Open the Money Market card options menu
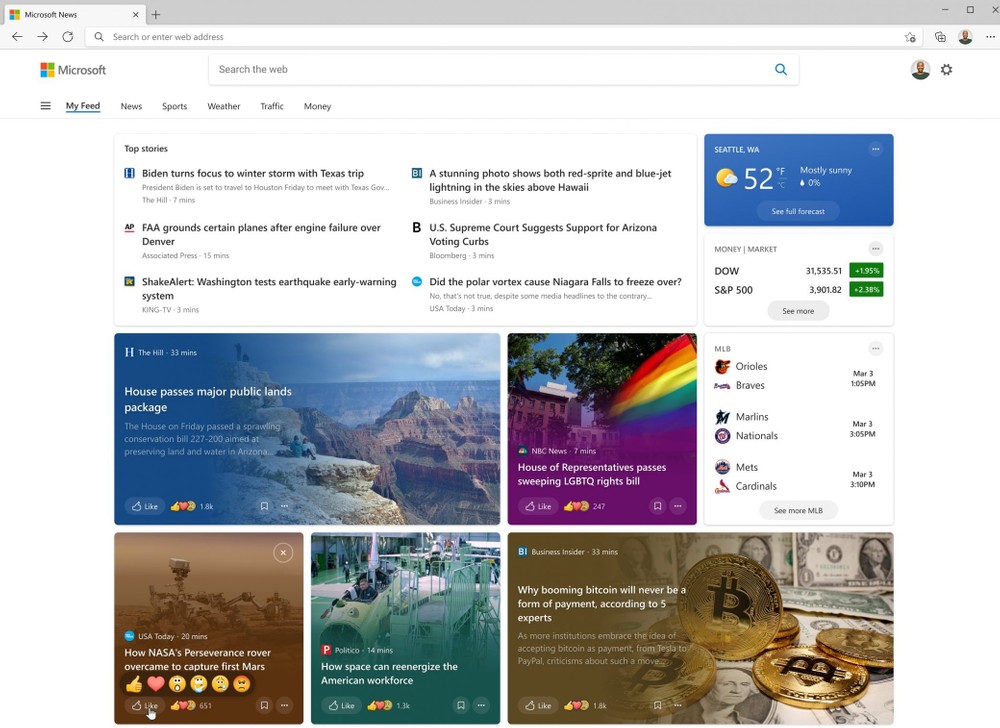 tap(876, 249)
